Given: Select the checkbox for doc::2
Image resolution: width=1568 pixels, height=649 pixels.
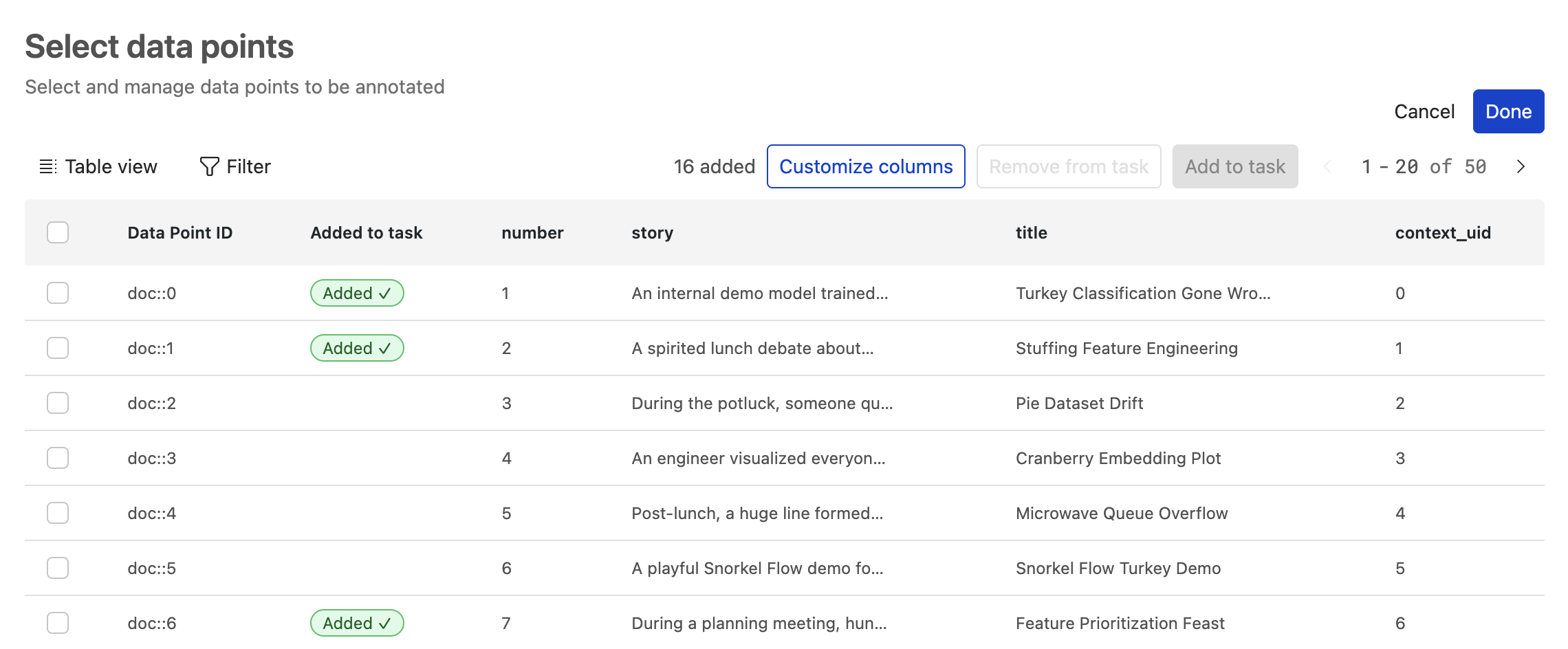Looking at the screenshot, I should click(x=58, y=403).
